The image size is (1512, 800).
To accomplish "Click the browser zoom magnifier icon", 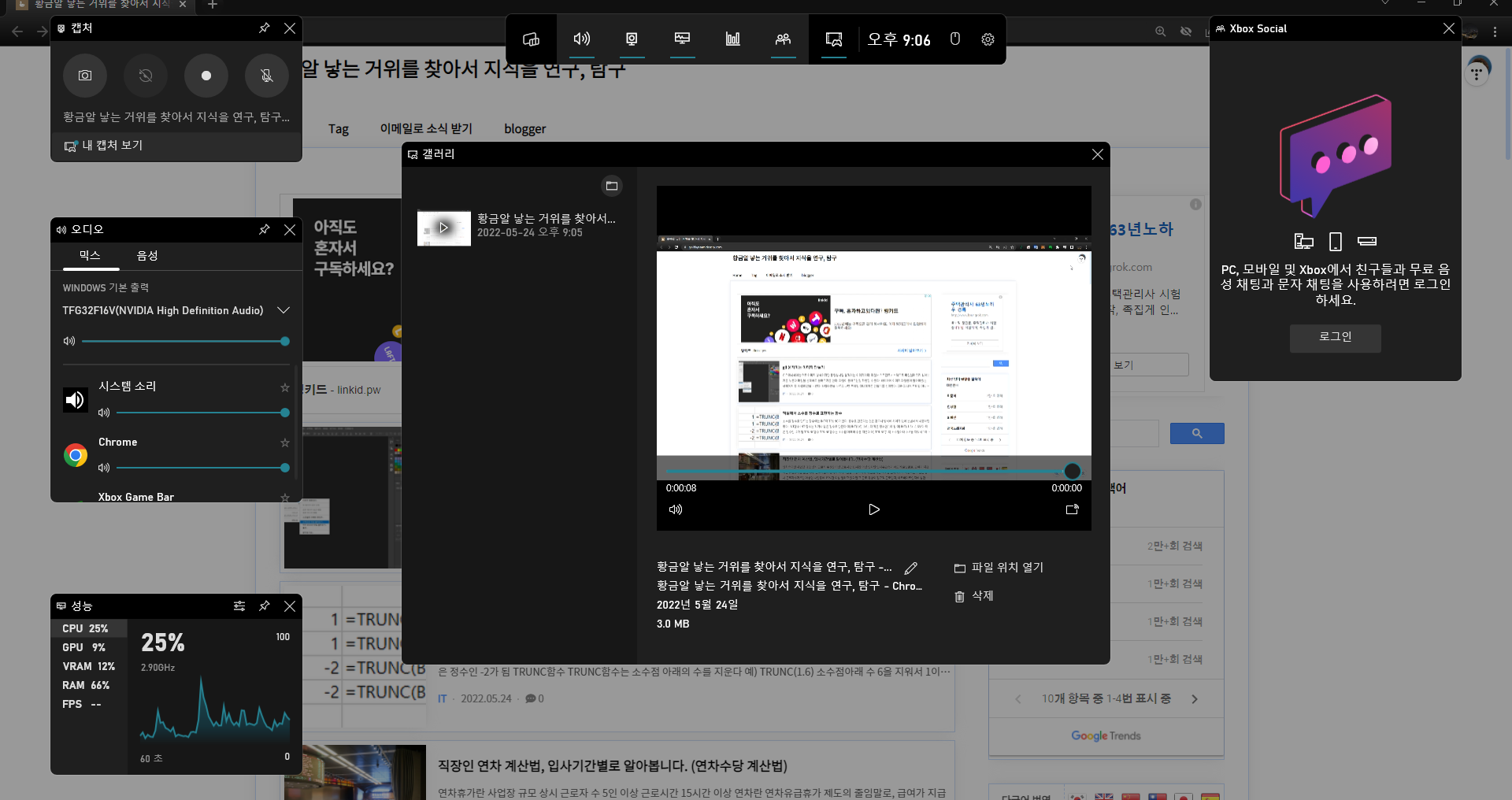I will point(1161,31).
